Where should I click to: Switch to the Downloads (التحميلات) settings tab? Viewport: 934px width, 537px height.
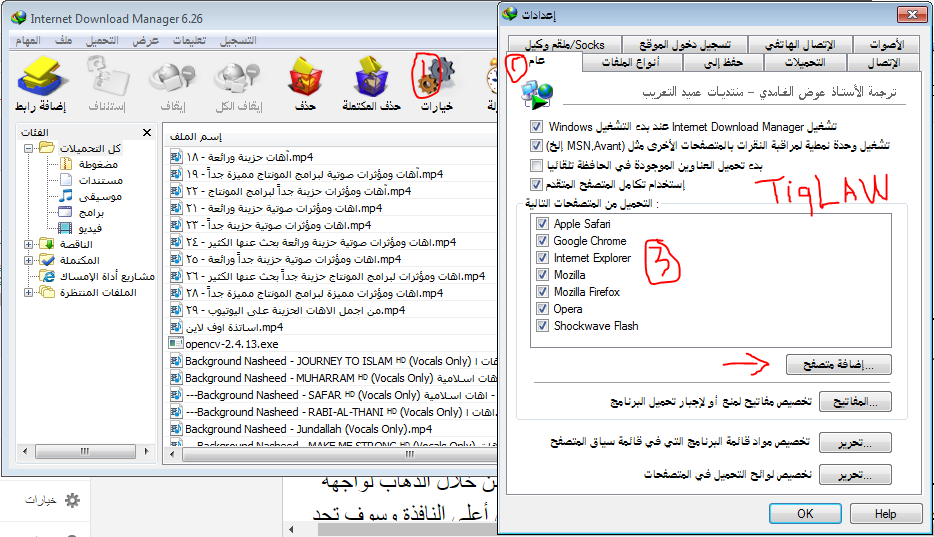click(805, 63)
